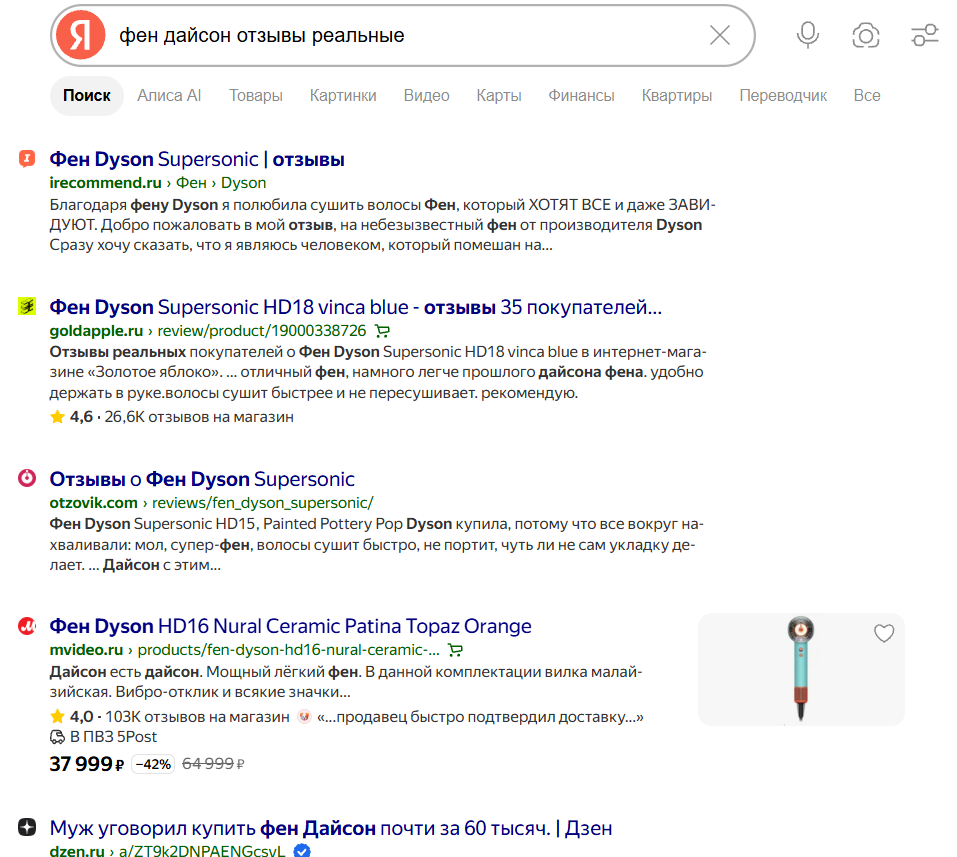Click the goldapple.ru favicon
The height and width of the screenshot is (857, 957).
coord(27,306)
